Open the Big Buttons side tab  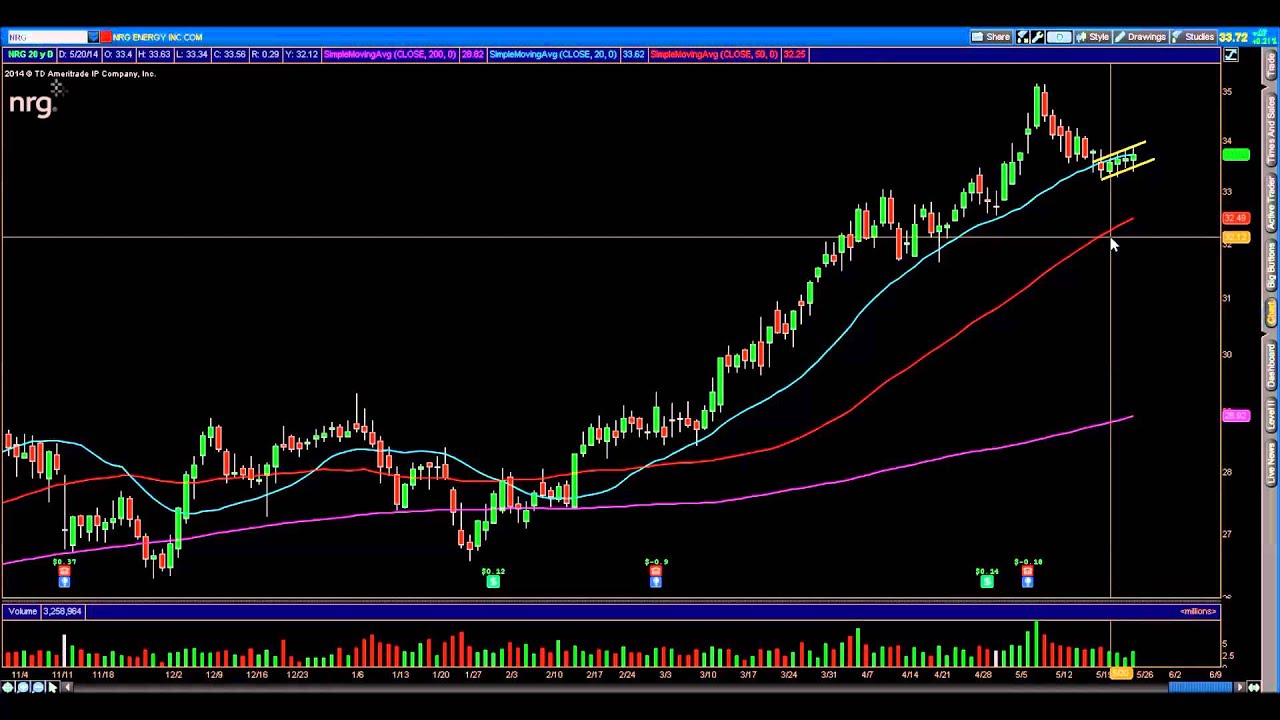pos(1271,267)
